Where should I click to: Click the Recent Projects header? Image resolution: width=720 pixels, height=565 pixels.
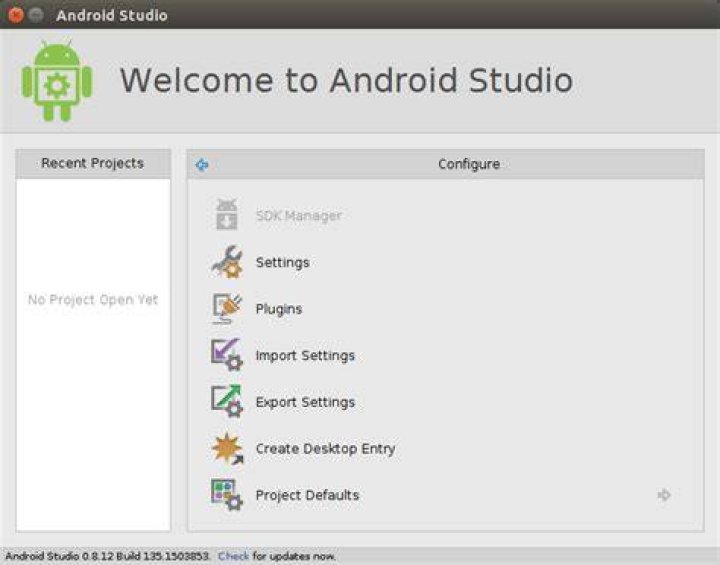tap(93, 164)
